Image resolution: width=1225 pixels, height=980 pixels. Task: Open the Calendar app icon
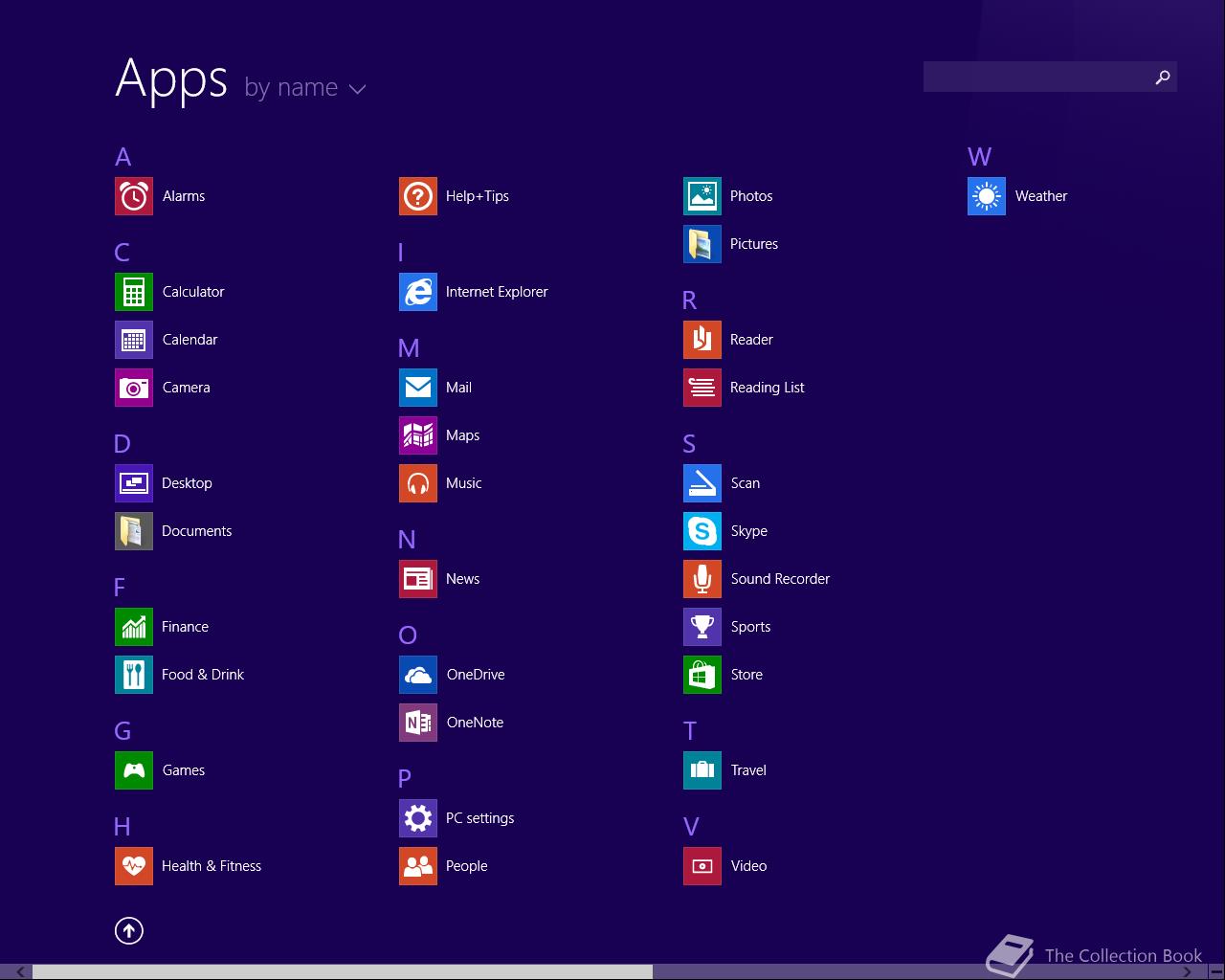click(x=134, y=340)
